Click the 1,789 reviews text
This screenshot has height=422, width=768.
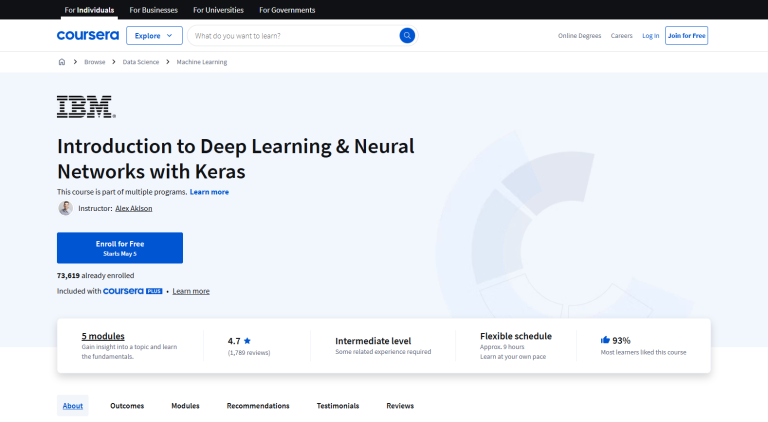(x=249, y=352)
